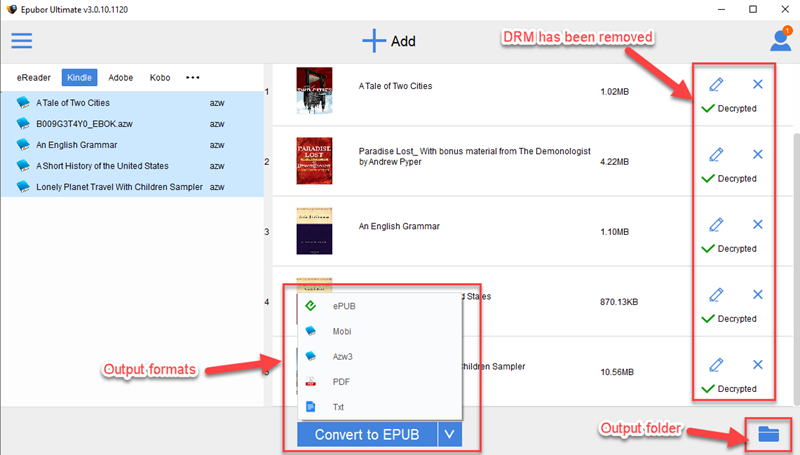The width and height of the screenshot is (800, 455).
Task: Click book icon beside A Short History
Action: tap(23, 166)
